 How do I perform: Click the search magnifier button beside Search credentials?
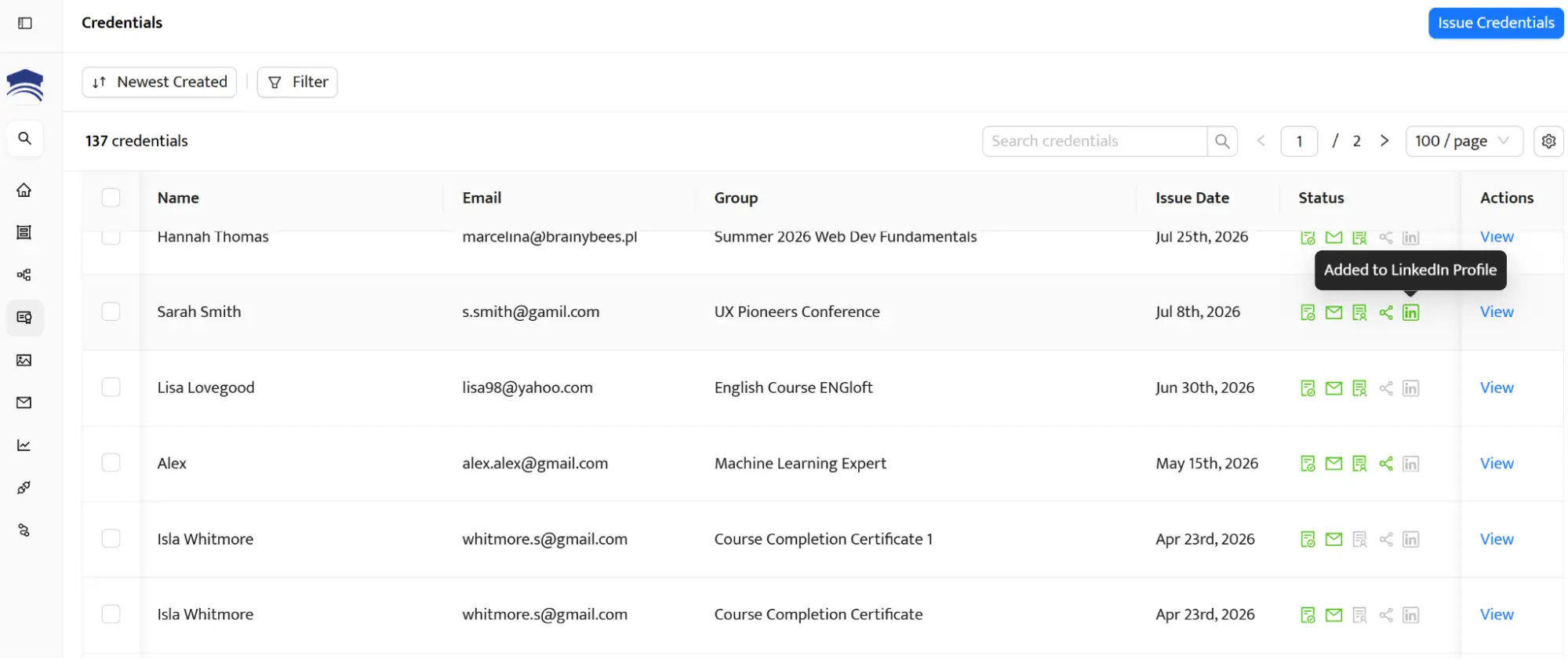pos(1222,141)
